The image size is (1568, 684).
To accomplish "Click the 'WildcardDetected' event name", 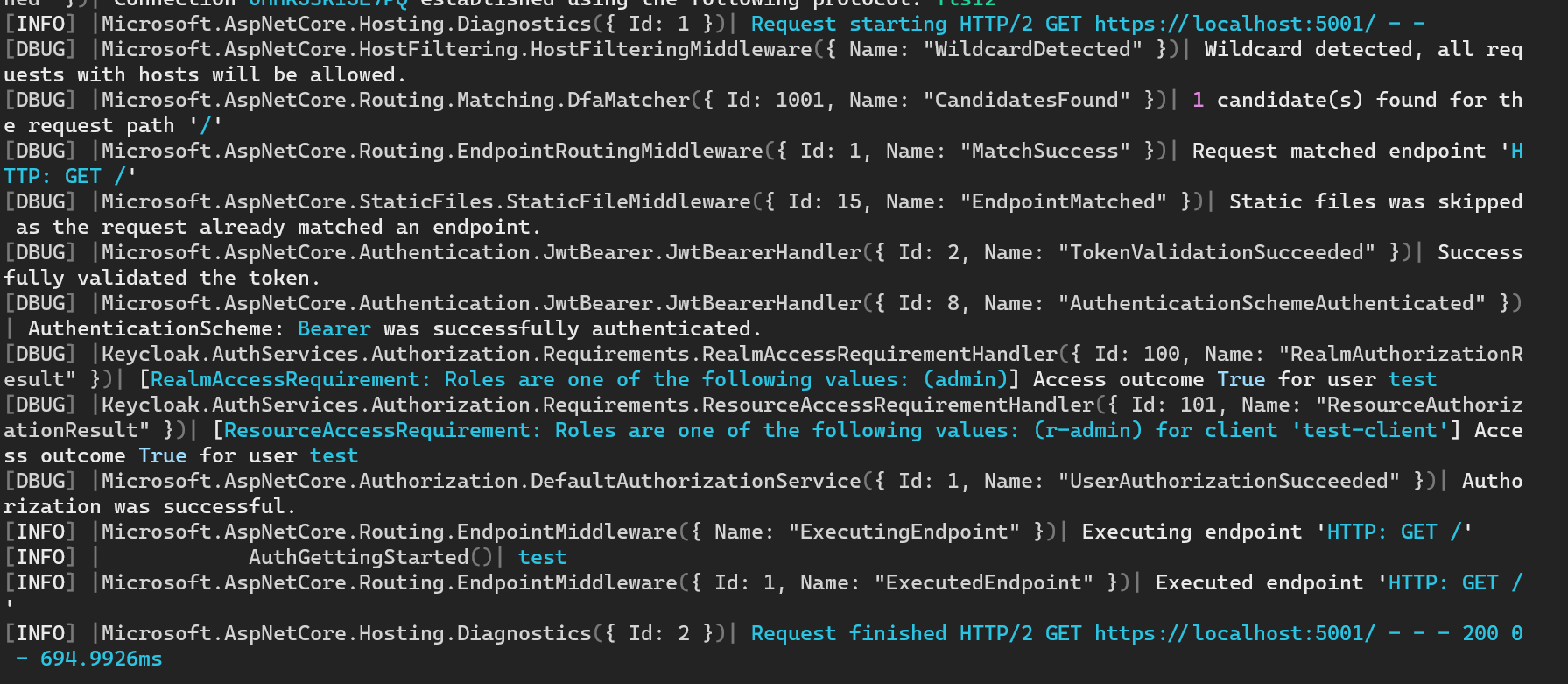I will (1033, 49).
